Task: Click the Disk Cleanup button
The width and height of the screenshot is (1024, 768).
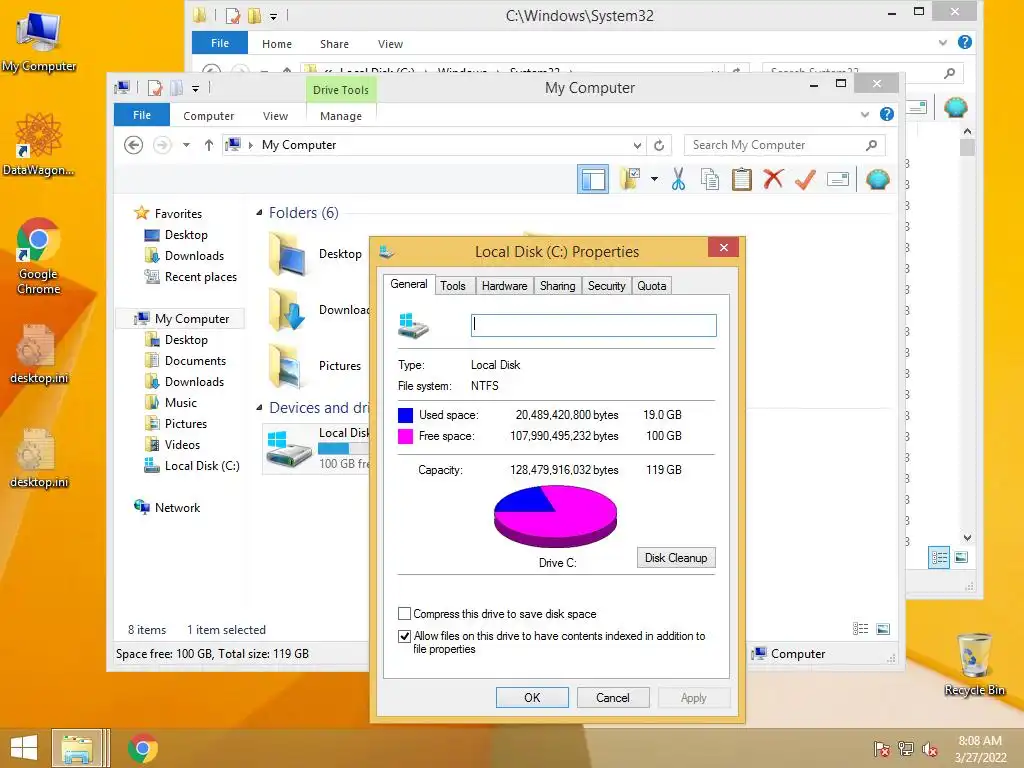Action: (676, 558)
